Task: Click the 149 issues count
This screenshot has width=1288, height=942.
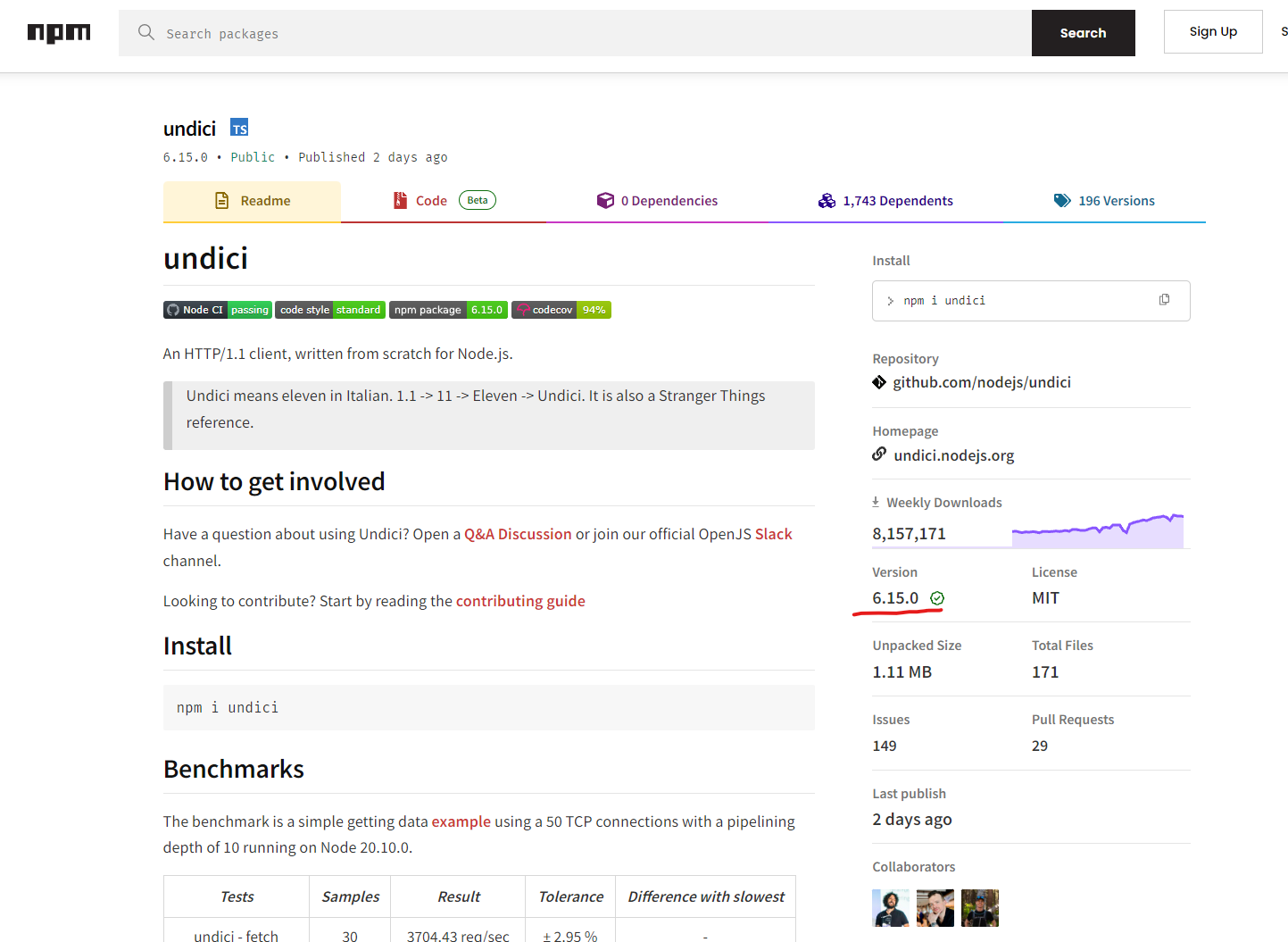Action: (x=885, y=746)
